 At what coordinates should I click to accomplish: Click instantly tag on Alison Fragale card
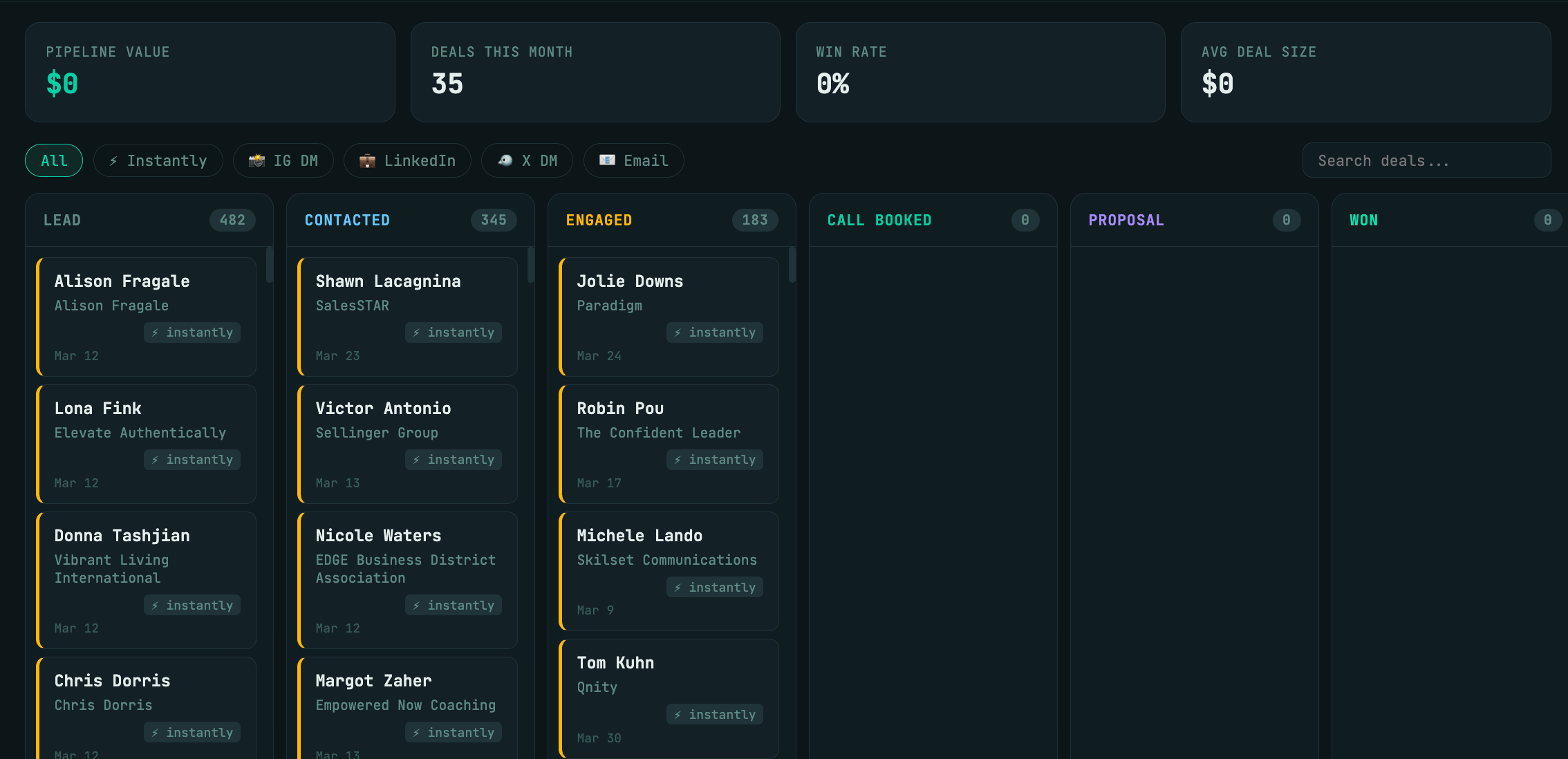pyautogui.click(x=192, y=332)
